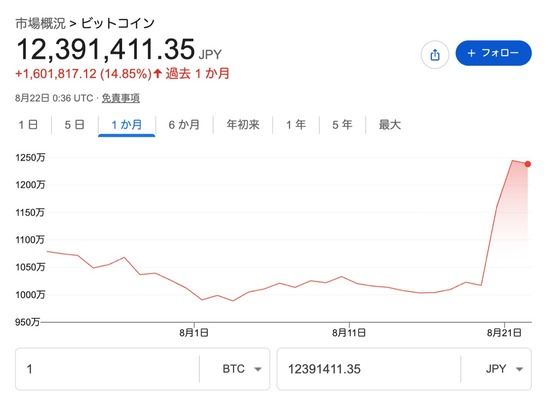The image size is (550, 396).
Task: Switch to the 1日 range tab
Action: tap(28, 125)
